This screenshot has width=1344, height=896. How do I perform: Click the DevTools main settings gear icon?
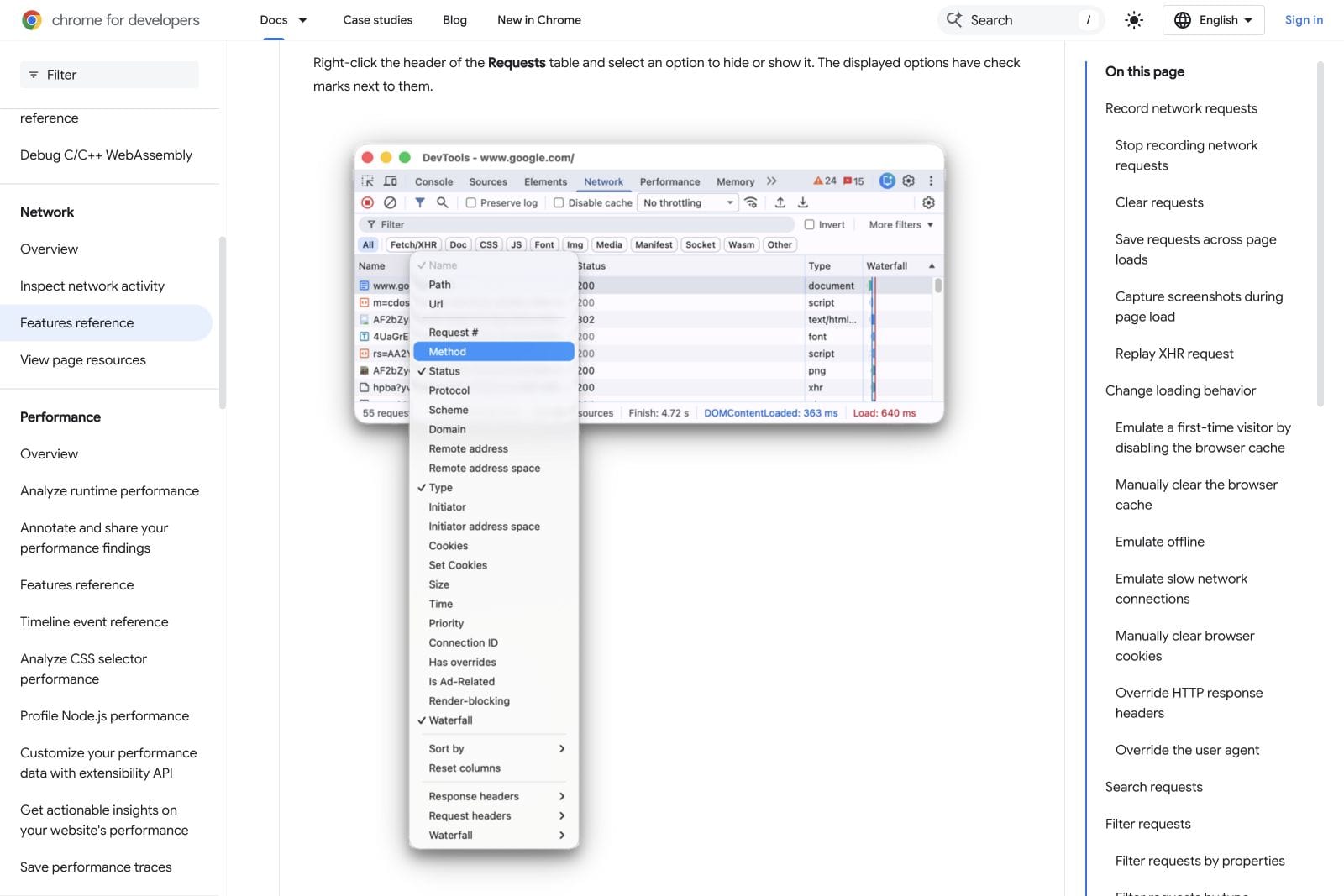(x=908, y=181)
